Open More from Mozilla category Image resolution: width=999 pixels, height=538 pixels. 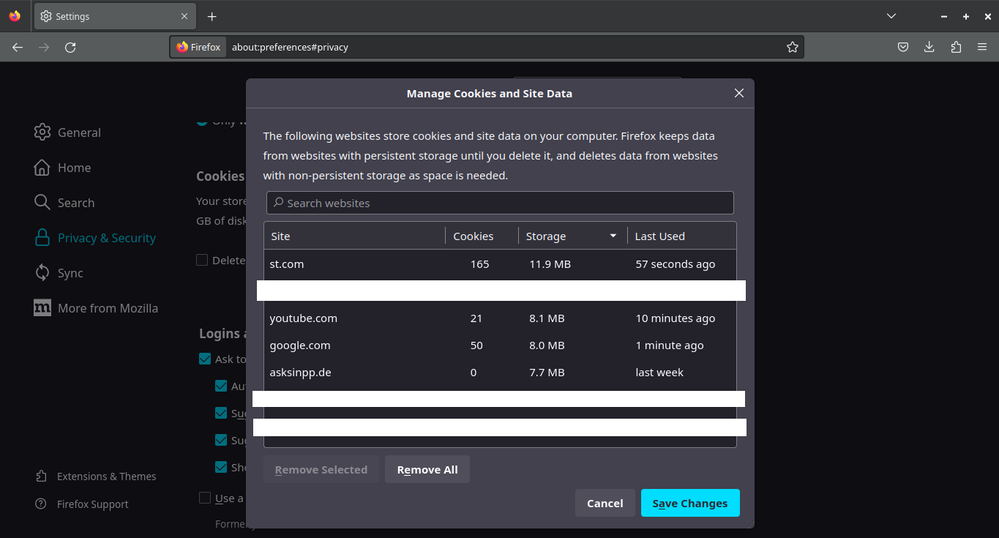[x=96, y=308]
